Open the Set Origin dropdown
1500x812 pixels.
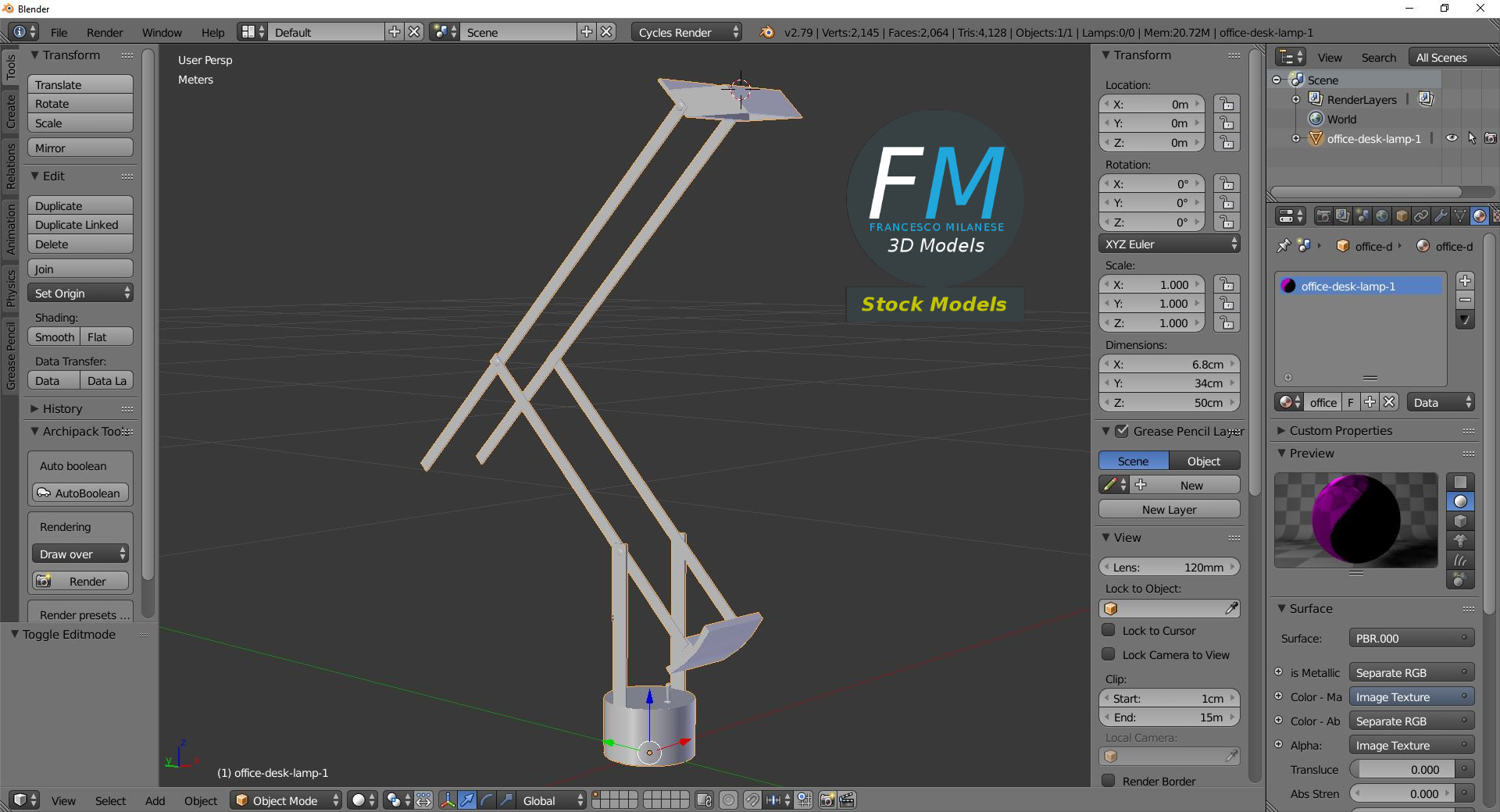coord(80,293)
